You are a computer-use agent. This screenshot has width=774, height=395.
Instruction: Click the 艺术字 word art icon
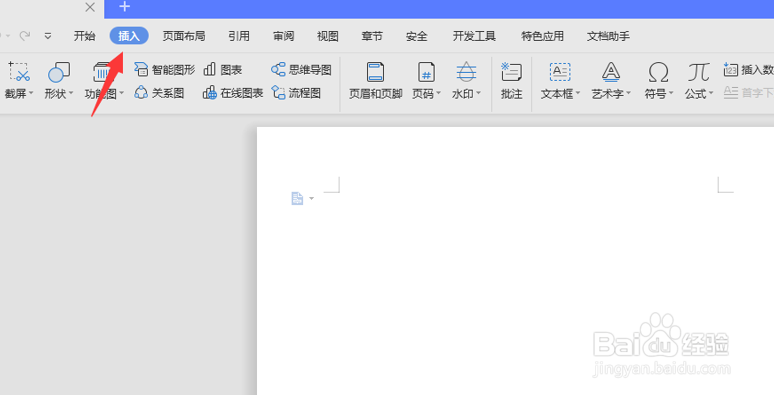[611, 72]
